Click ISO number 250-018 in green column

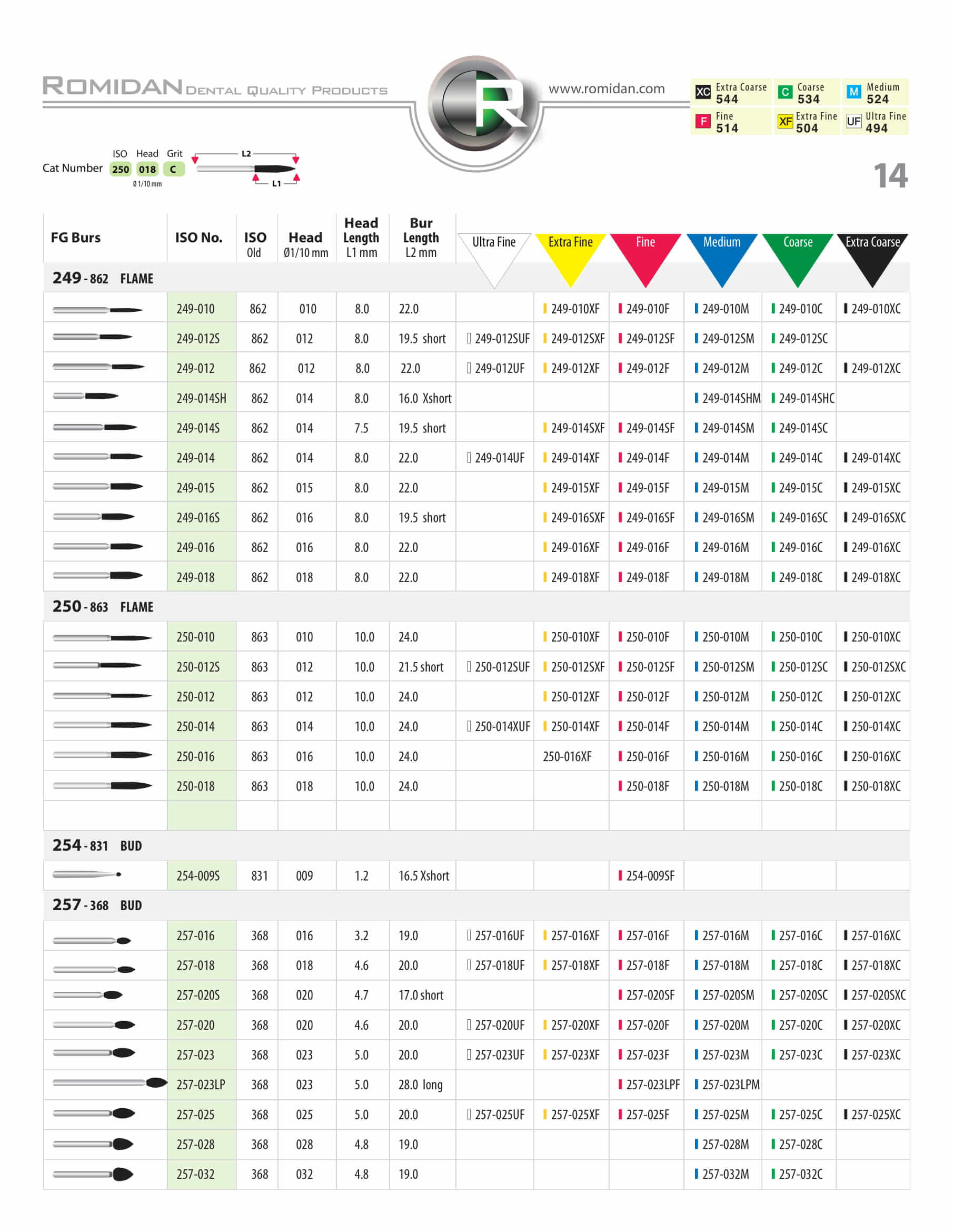pos(195,786)
